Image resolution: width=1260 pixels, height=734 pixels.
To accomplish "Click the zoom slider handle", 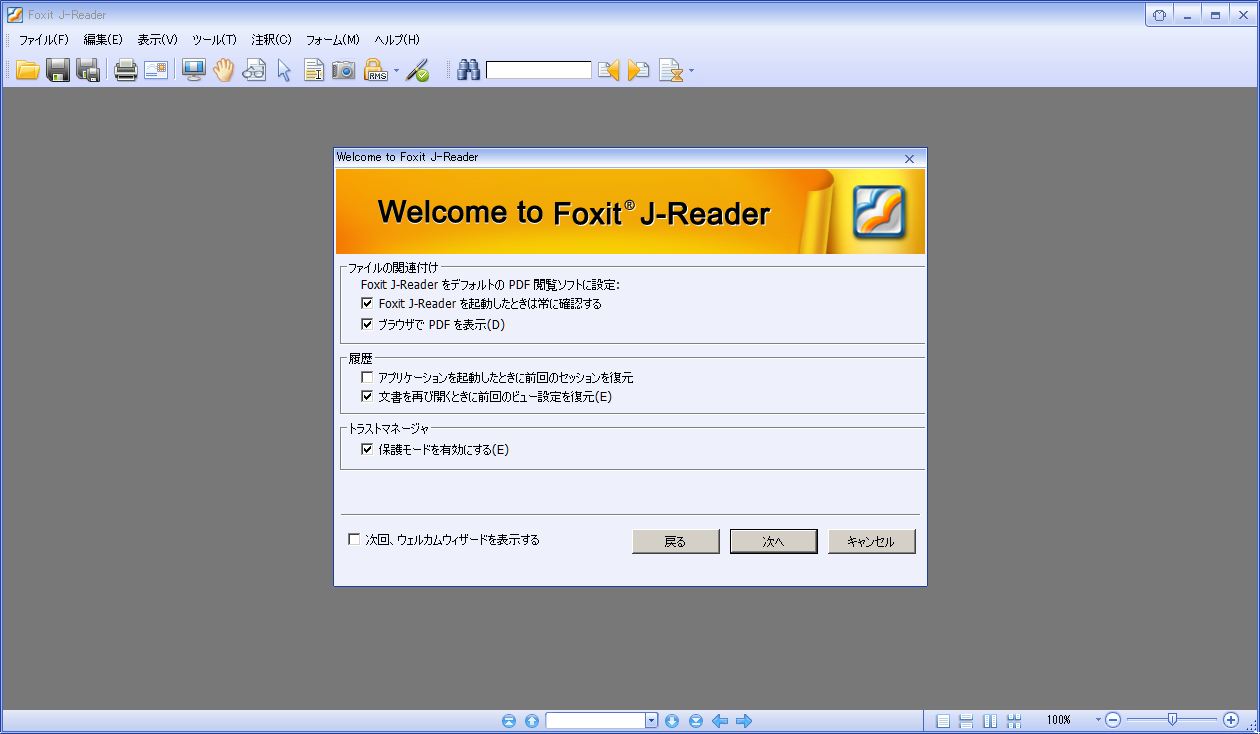I will 1172,719.
